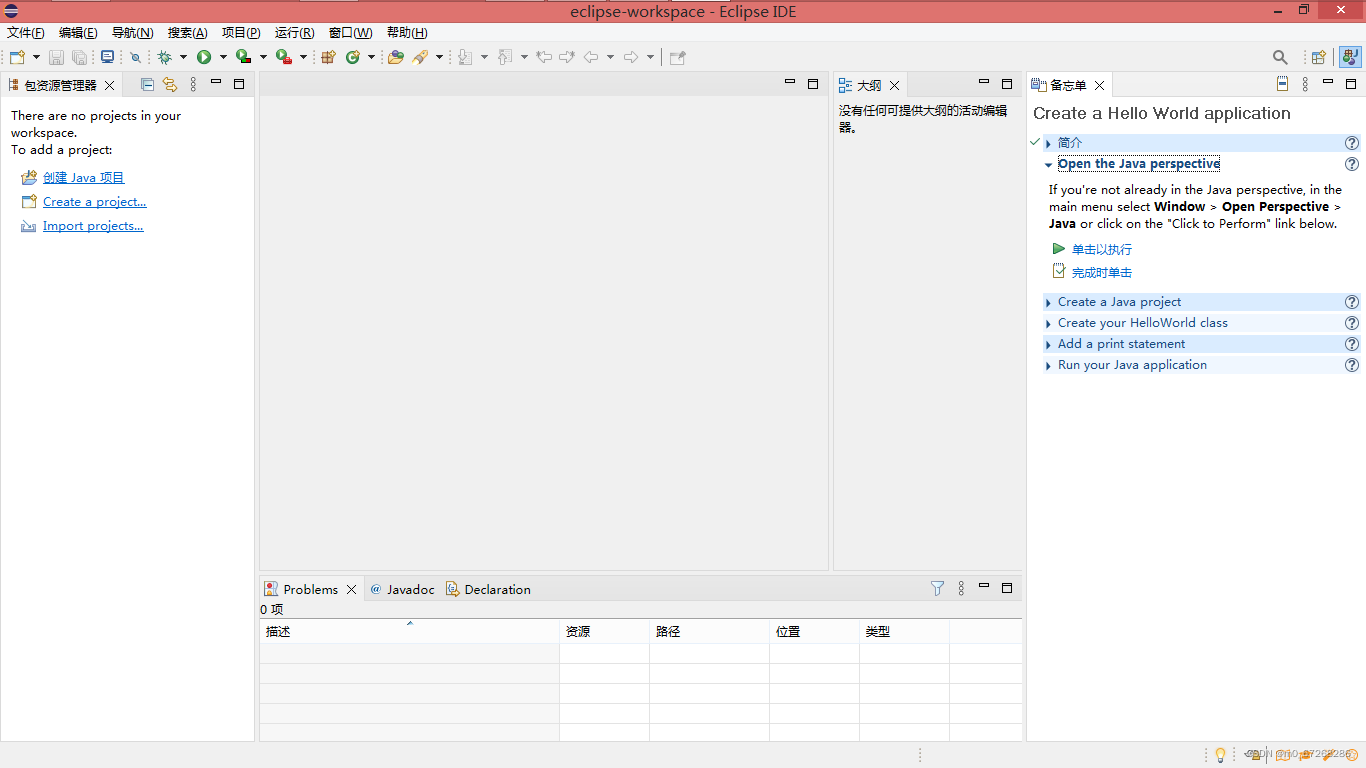Open help for Run your Java application step

point(1352,365)
